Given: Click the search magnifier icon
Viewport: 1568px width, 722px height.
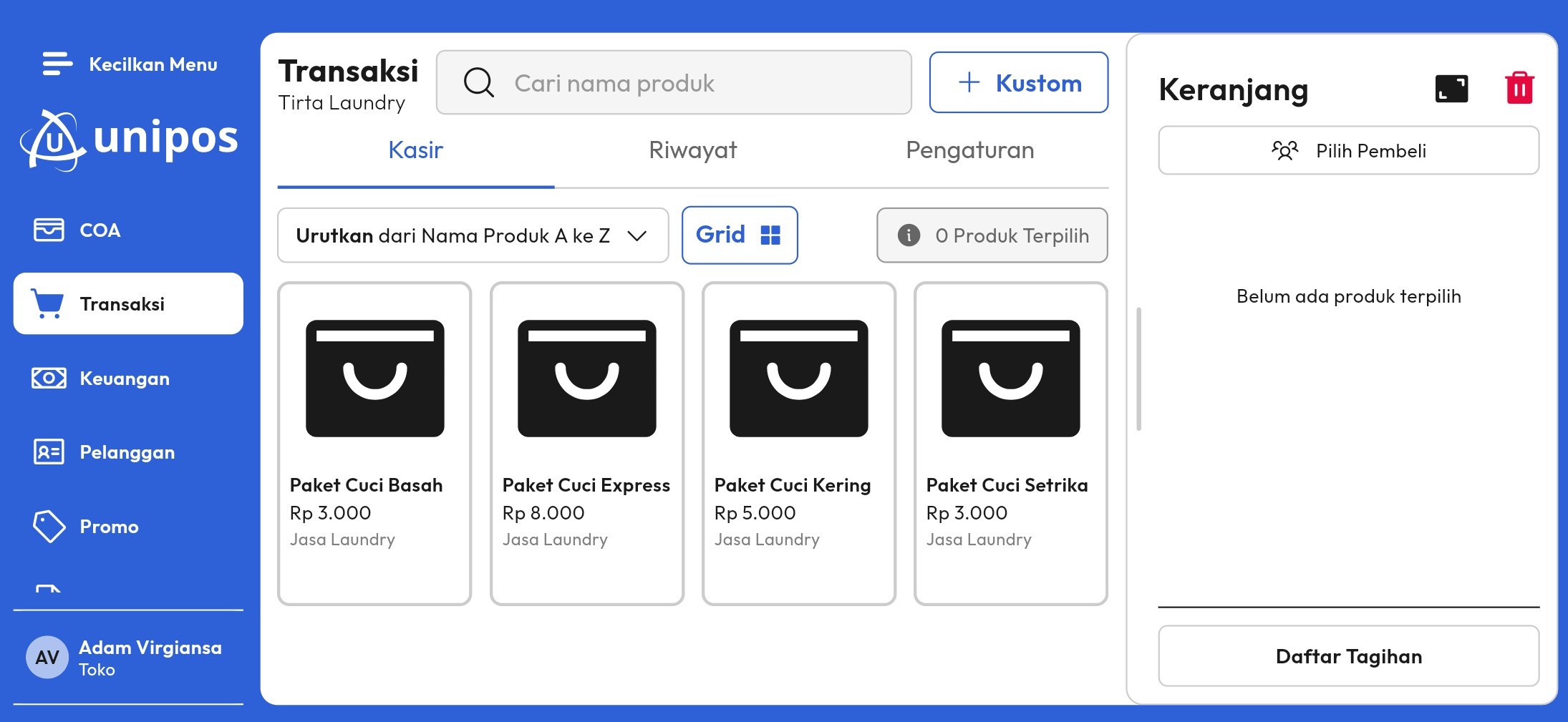Looking at the screenshot, I should point(479,82).
